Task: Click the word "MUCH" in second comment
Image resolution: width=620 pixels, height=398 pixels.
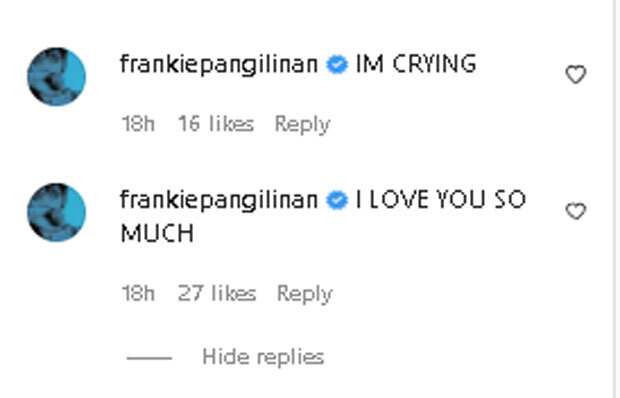Action: [x=157, y=233]
